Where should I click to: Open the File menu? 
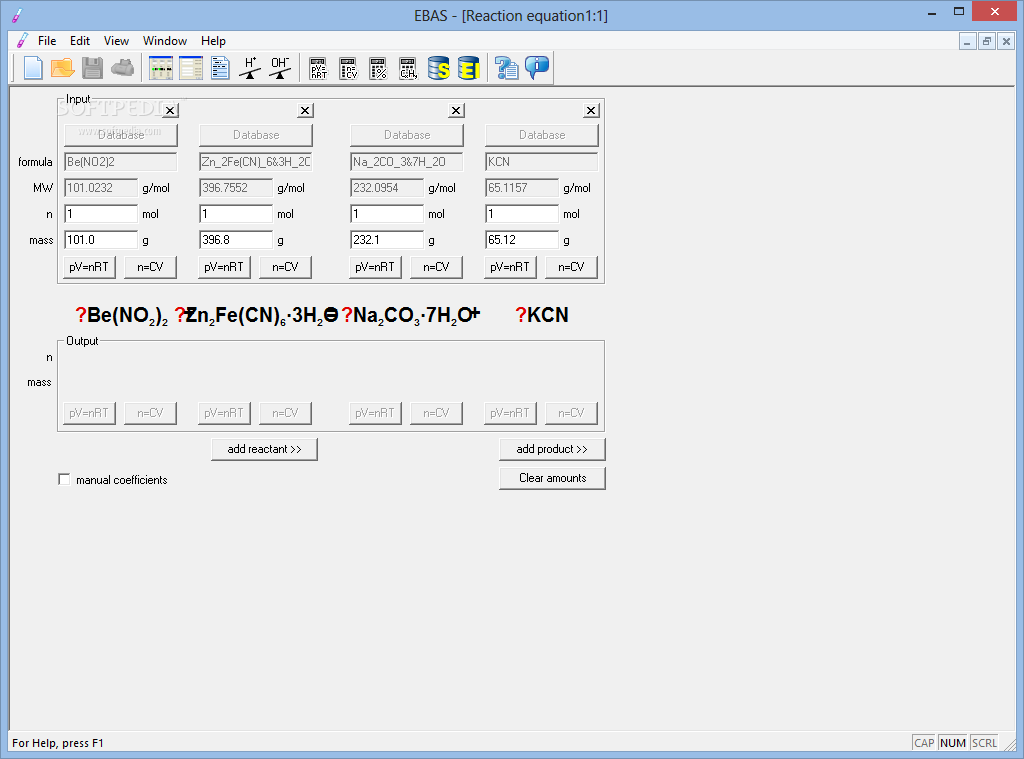47,40
